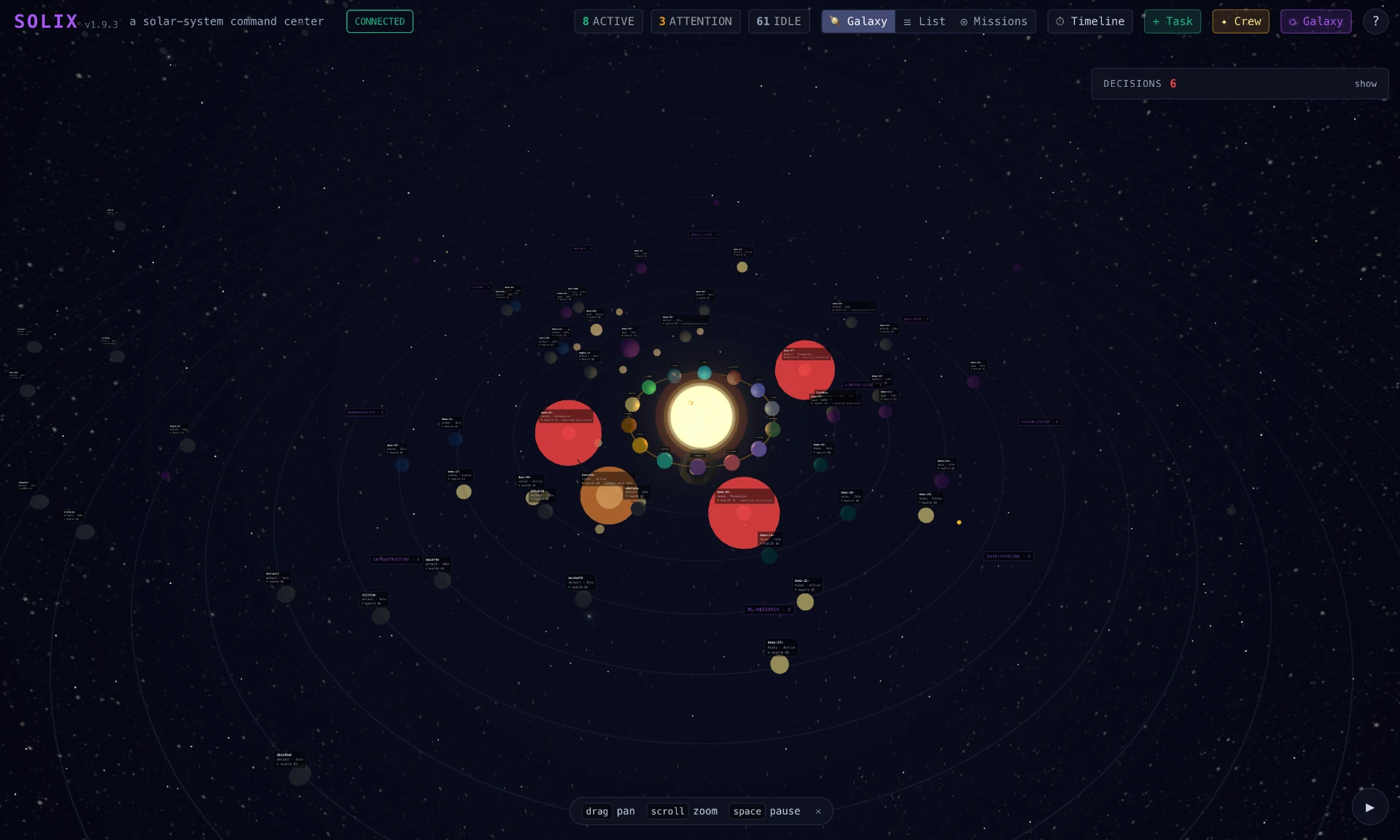Click the MOBILE-CLIENT project label

click(x=704, y=235)
